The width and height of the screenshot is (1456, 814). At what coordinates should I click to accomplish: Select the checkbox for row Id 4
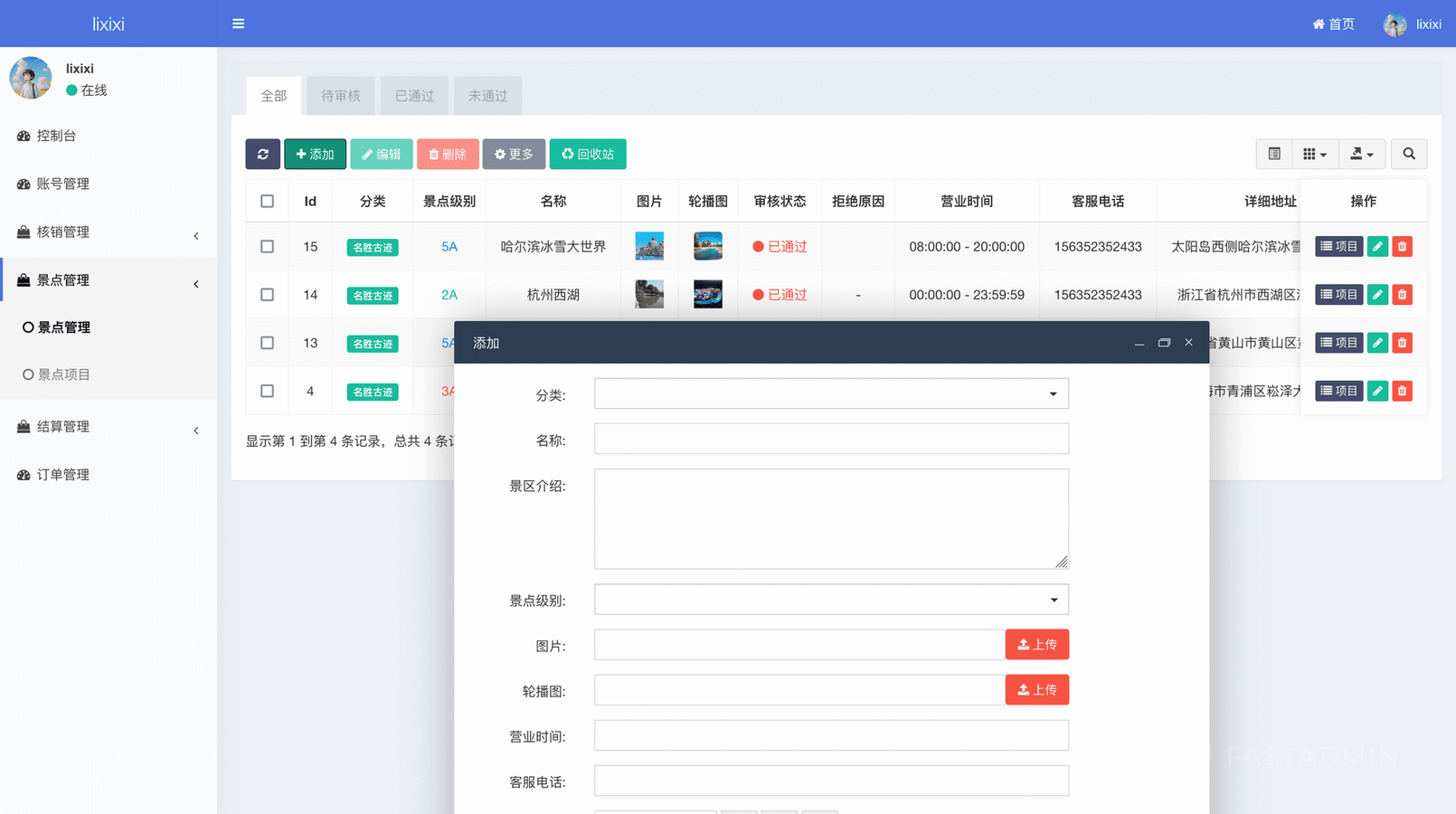267,391
